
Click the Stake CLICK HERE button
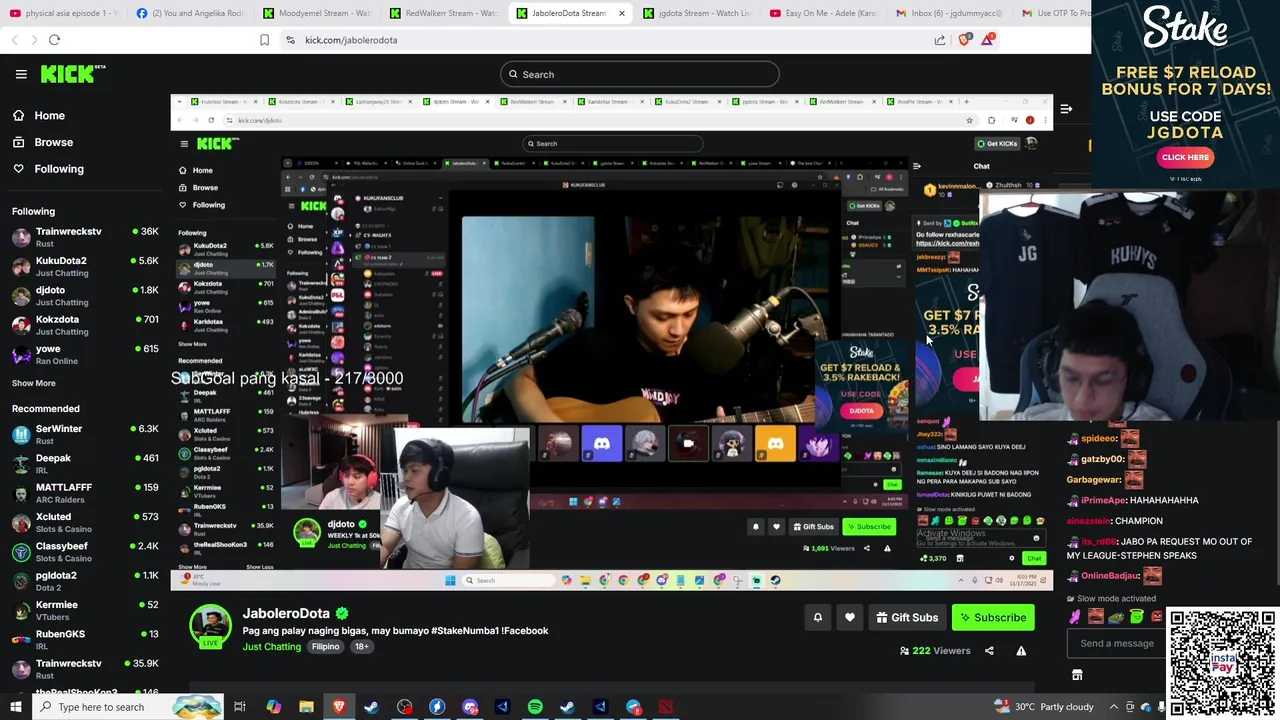point(1185,157)
